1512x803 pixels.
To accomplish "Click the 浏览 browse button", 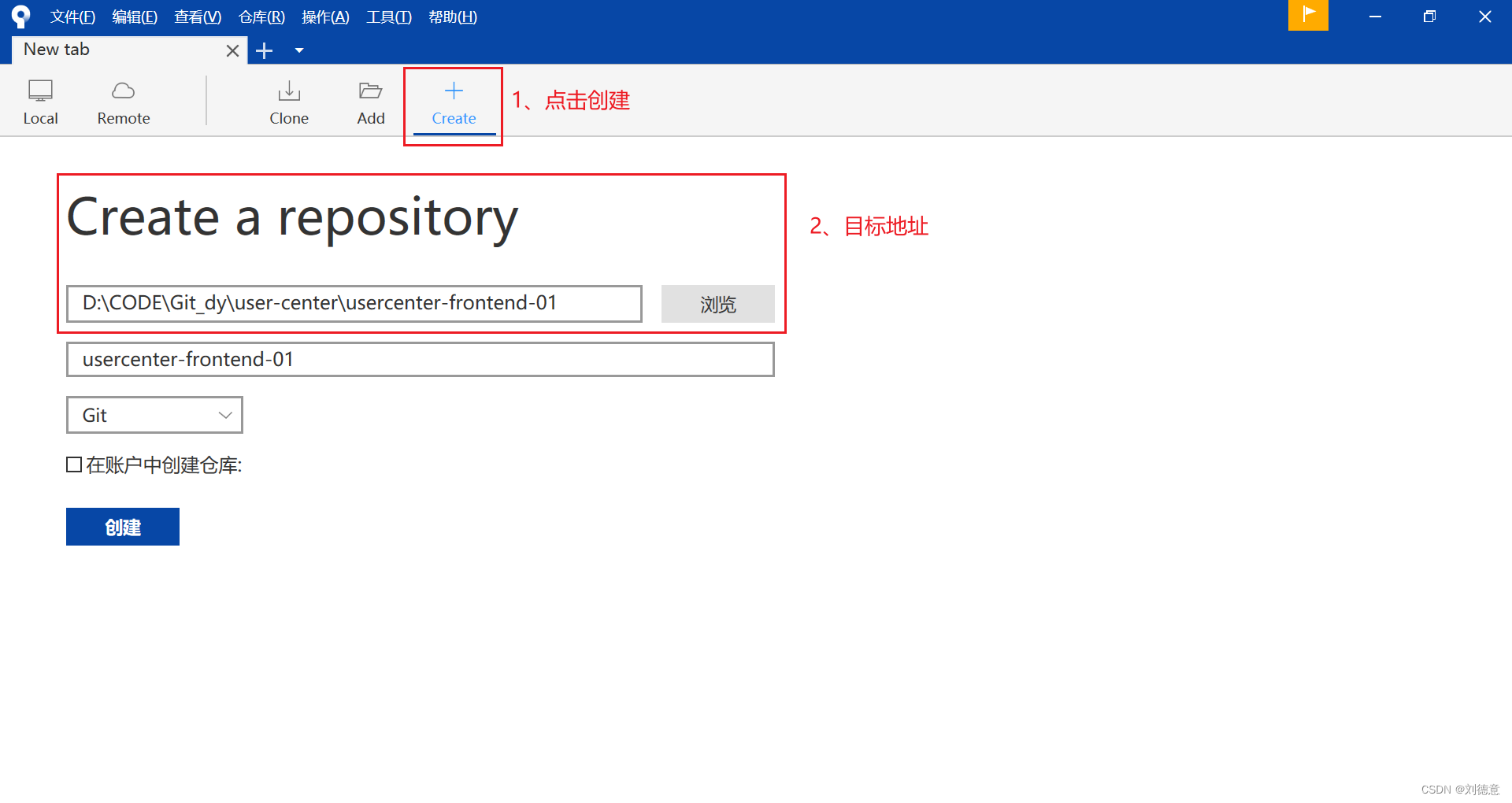I will (718, 304).
